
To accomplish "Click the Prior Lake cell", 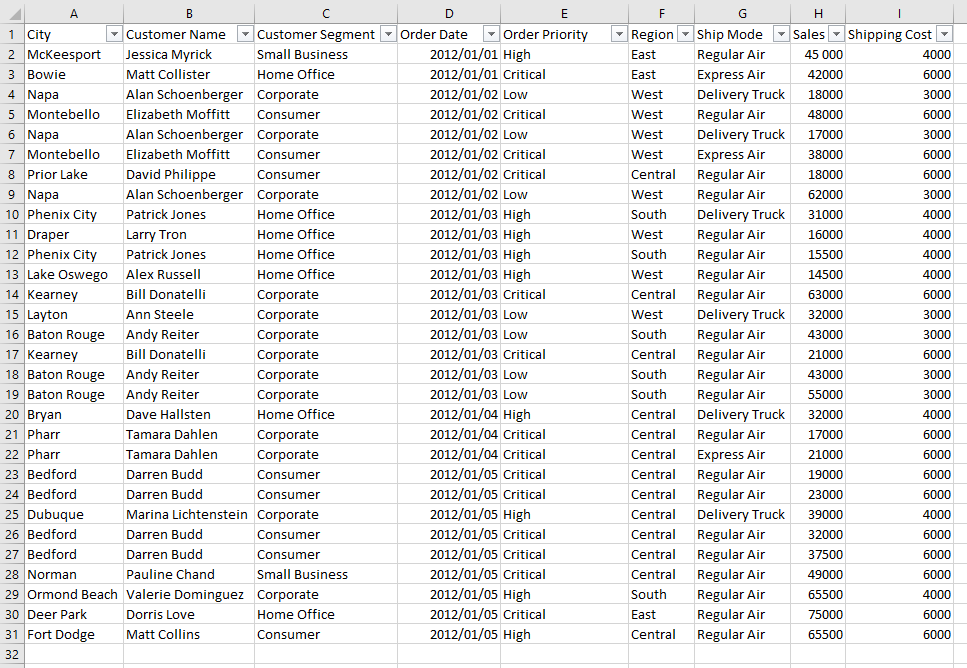I will click(x=74, y=175).
